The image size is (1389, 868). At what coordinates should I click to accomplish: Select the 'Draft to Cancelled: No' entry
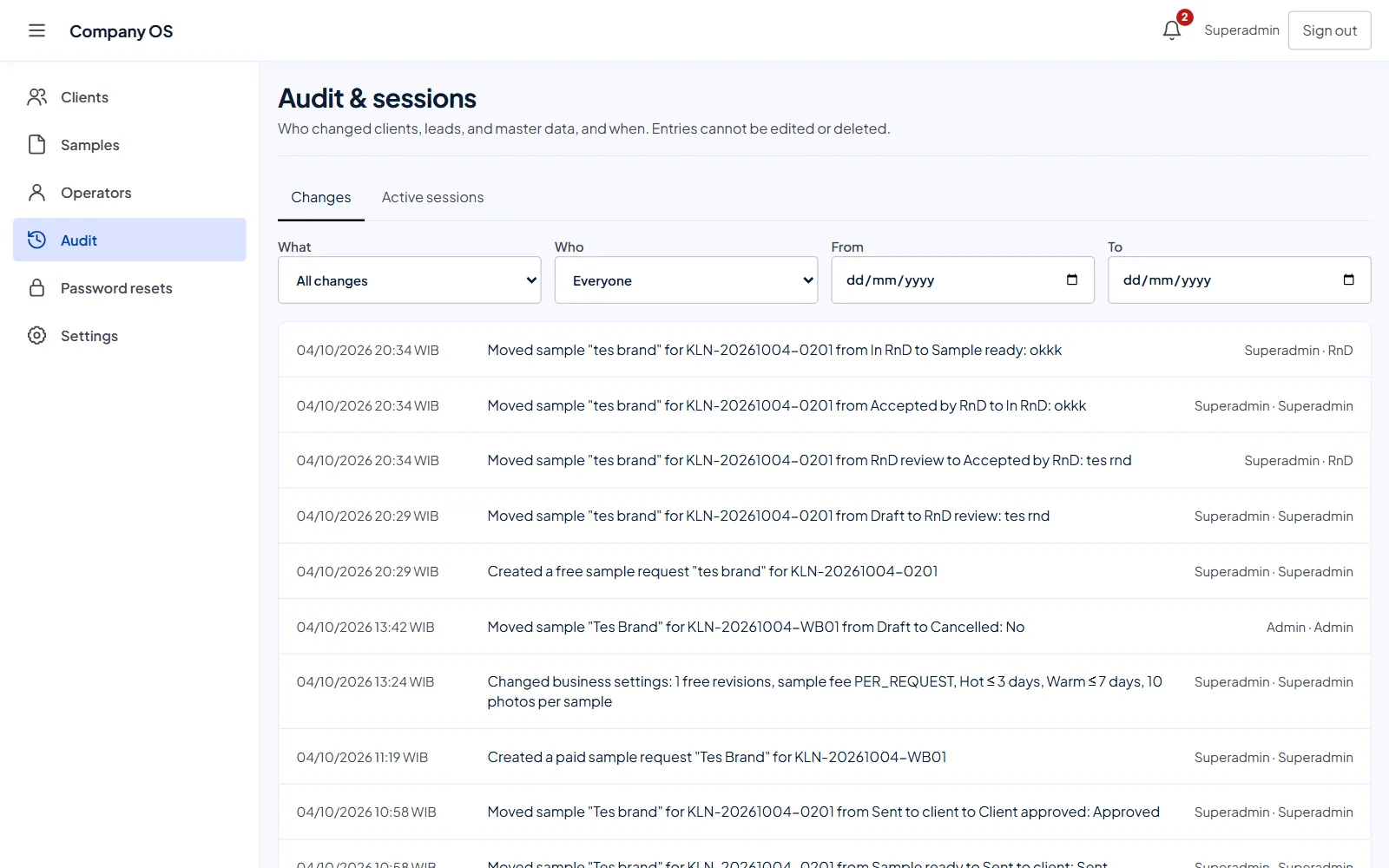(x=825, y=627)
